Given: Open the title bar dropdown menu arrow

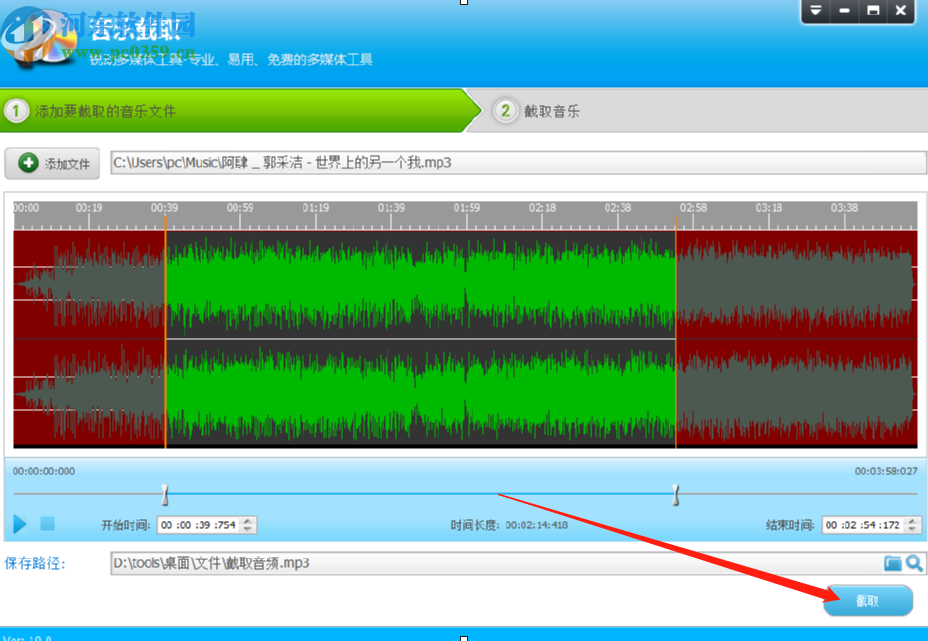Looking at the screenshot, I should click(815, 12).
